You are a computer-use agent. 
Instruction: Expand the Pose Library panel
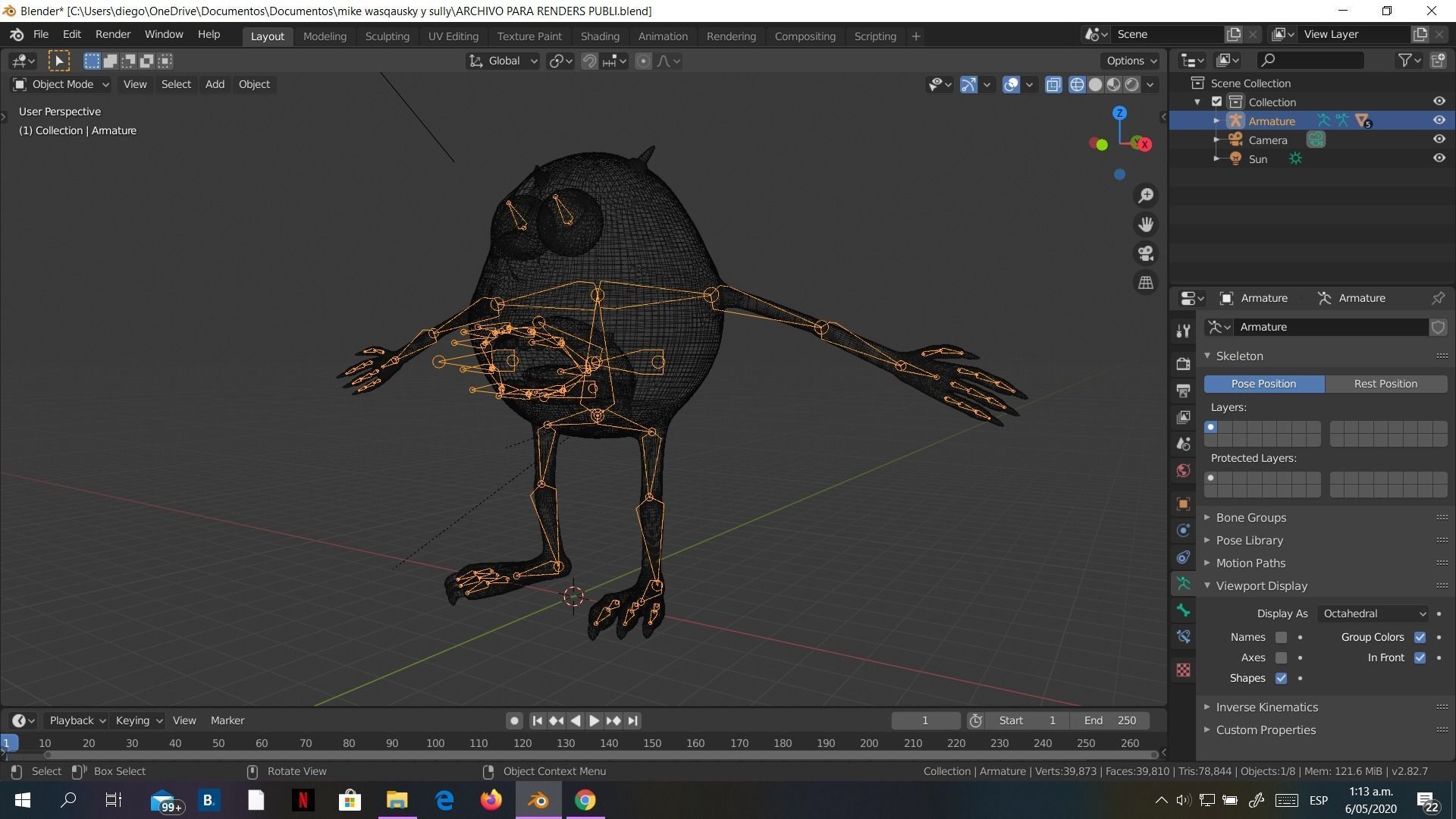1249,541
